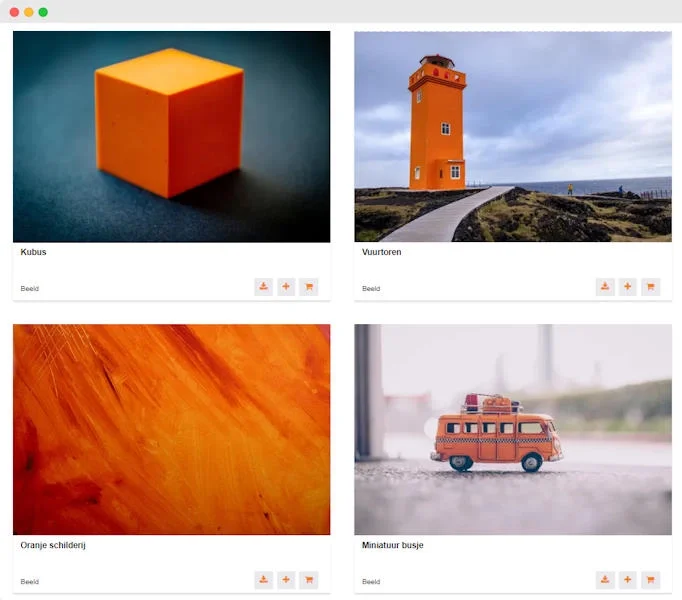Open the orange lighthouse thumbnail

513,137
